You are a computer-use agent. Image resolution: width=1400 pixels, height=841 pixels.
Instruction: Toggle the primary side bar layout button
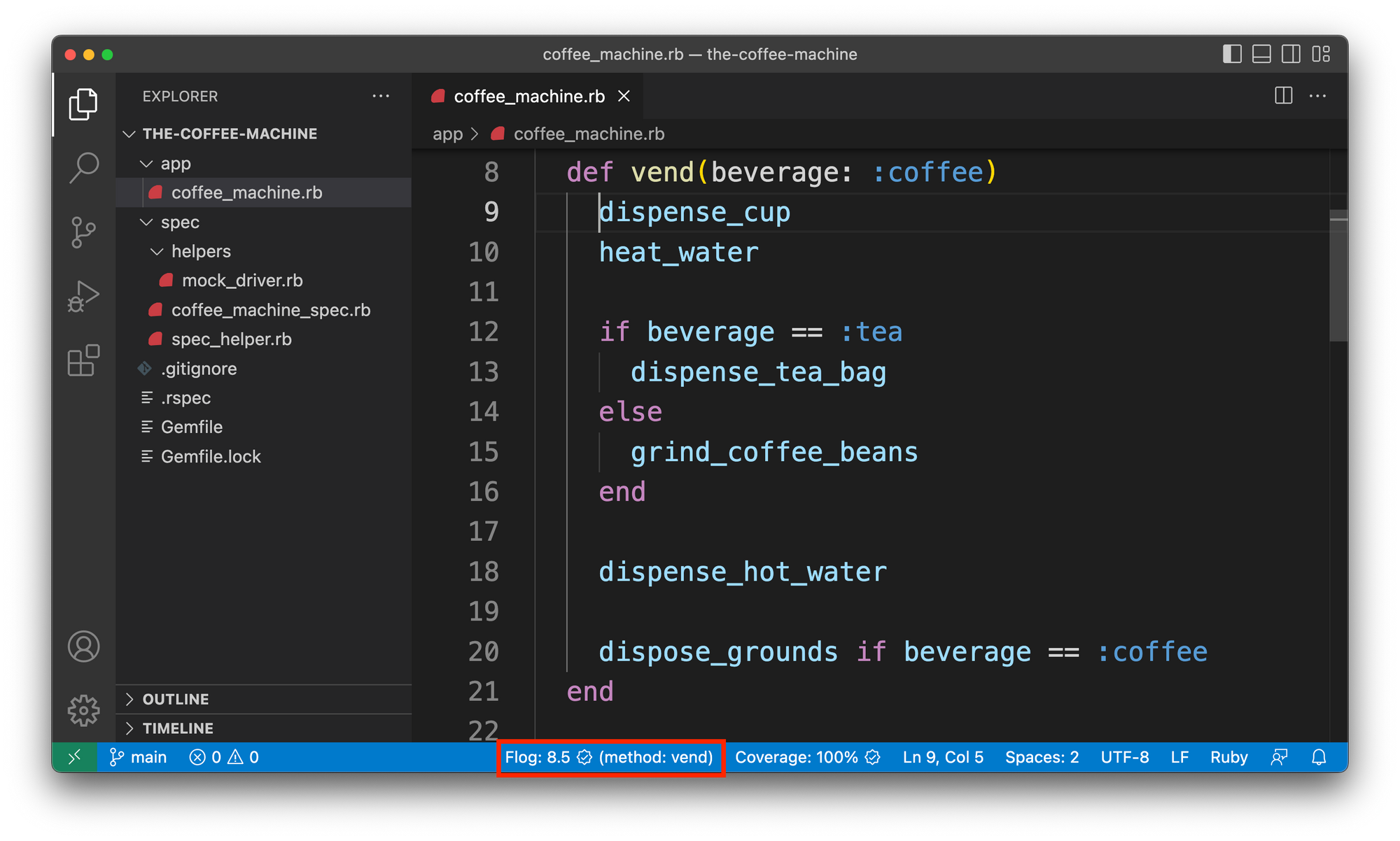tap(1232, 54)
